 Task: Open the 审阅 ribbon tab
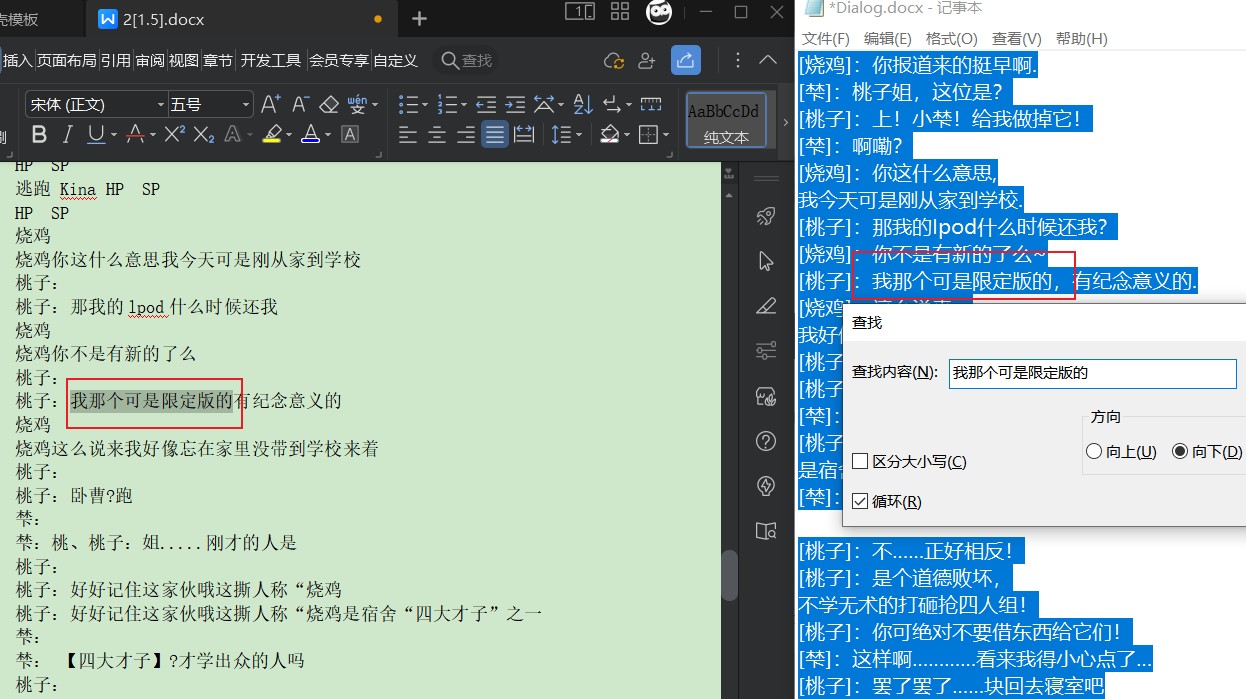click(x=150, y=60)
